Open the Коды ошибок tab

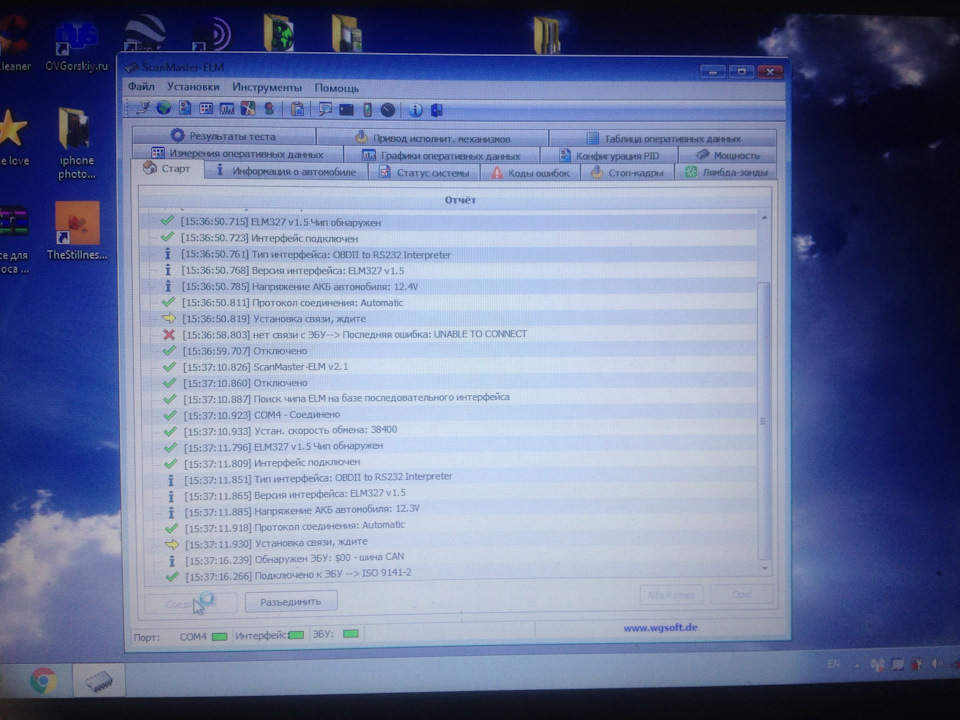[530, 173]
